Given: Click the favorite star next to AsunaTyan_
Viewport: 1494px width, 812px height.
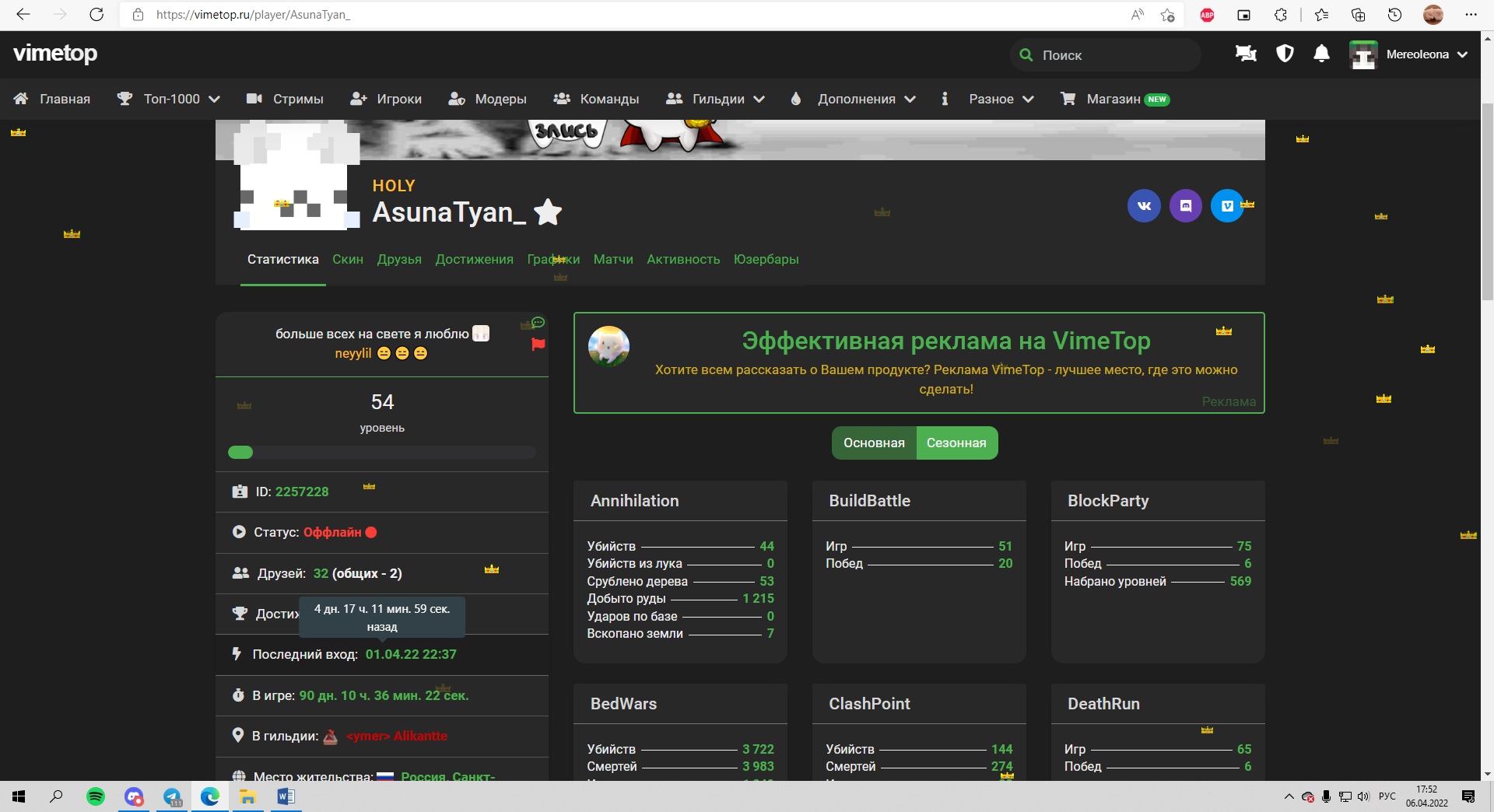Looking at the screenshot, I should pos(549,212).
